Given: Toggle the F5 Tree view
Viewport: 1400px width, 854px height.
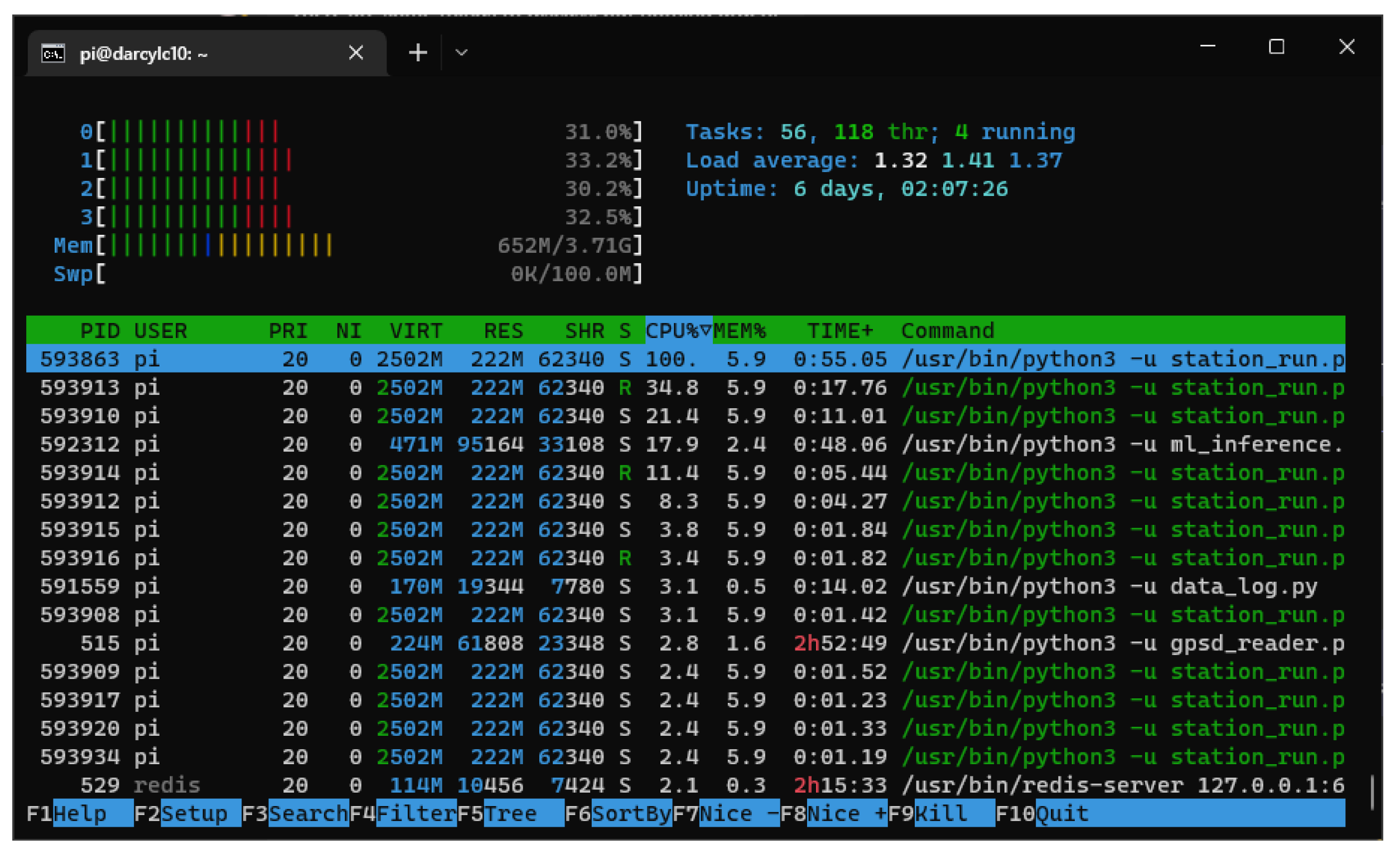Looking at the screenshot, I should [511, 813].
